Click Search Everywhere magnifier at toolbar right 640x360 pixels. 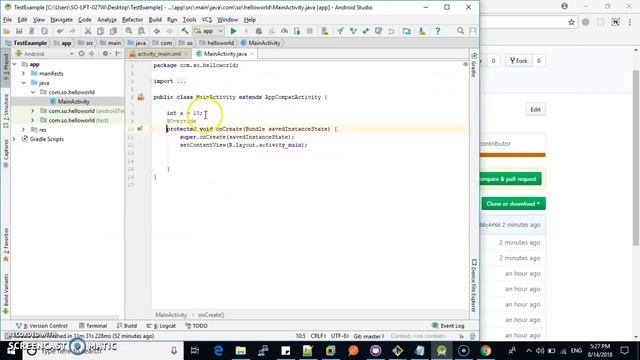coord(460,31)
